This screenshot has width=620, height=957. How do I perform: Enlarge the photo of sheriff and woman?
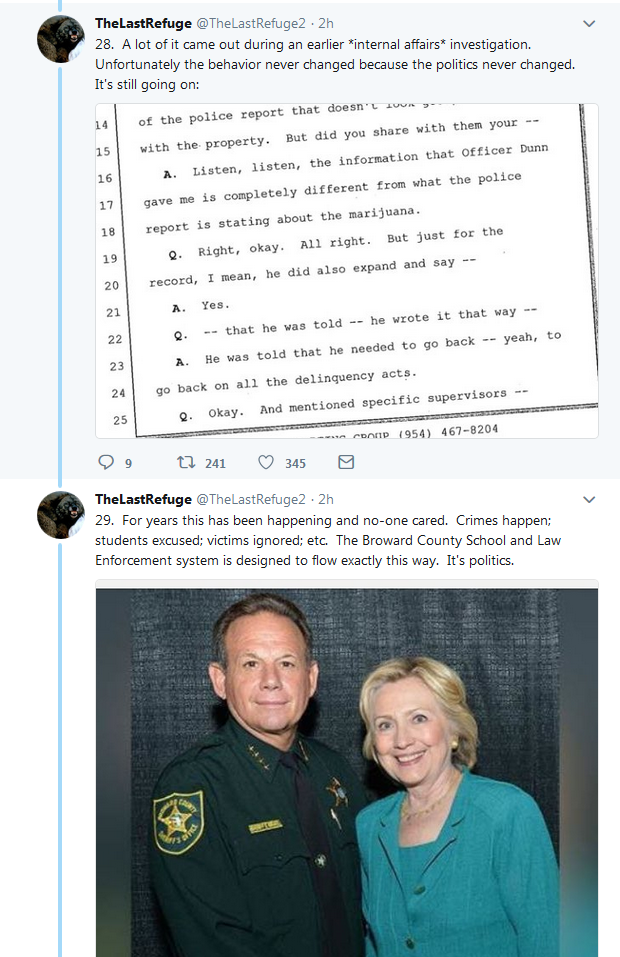coord(347,768)
